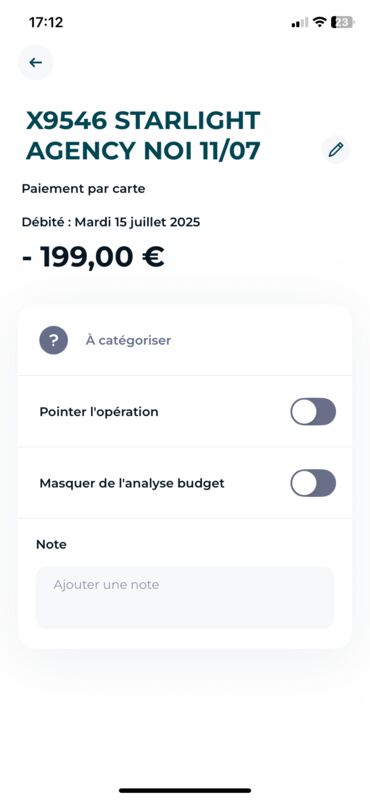370x800 pixels.
Task: Tap the Débité Mardi 15 juillet date
Action: [x=111, y=222]
